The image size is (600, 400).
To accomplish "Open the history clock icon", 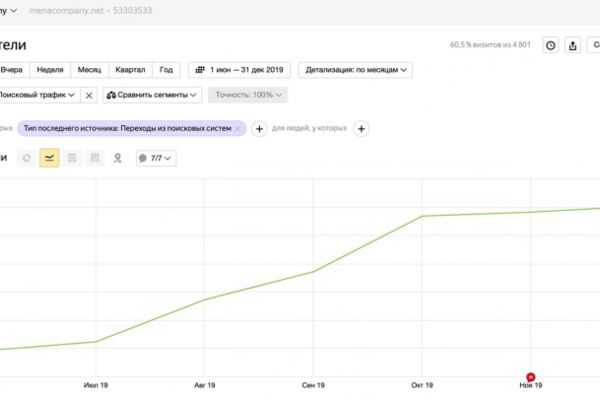I will (x=551, y=45).
